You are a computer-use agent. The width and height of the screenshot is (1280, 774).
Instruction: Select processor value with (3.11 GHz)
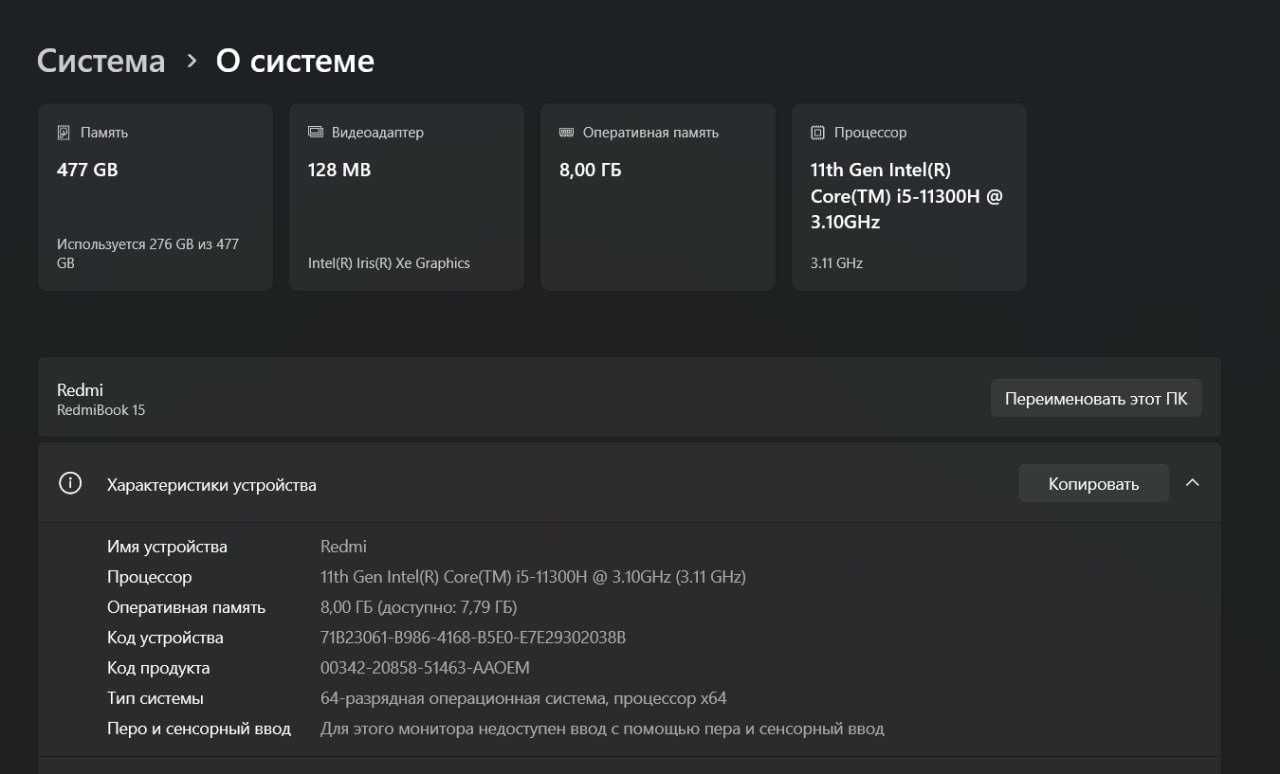pos(533,577)
